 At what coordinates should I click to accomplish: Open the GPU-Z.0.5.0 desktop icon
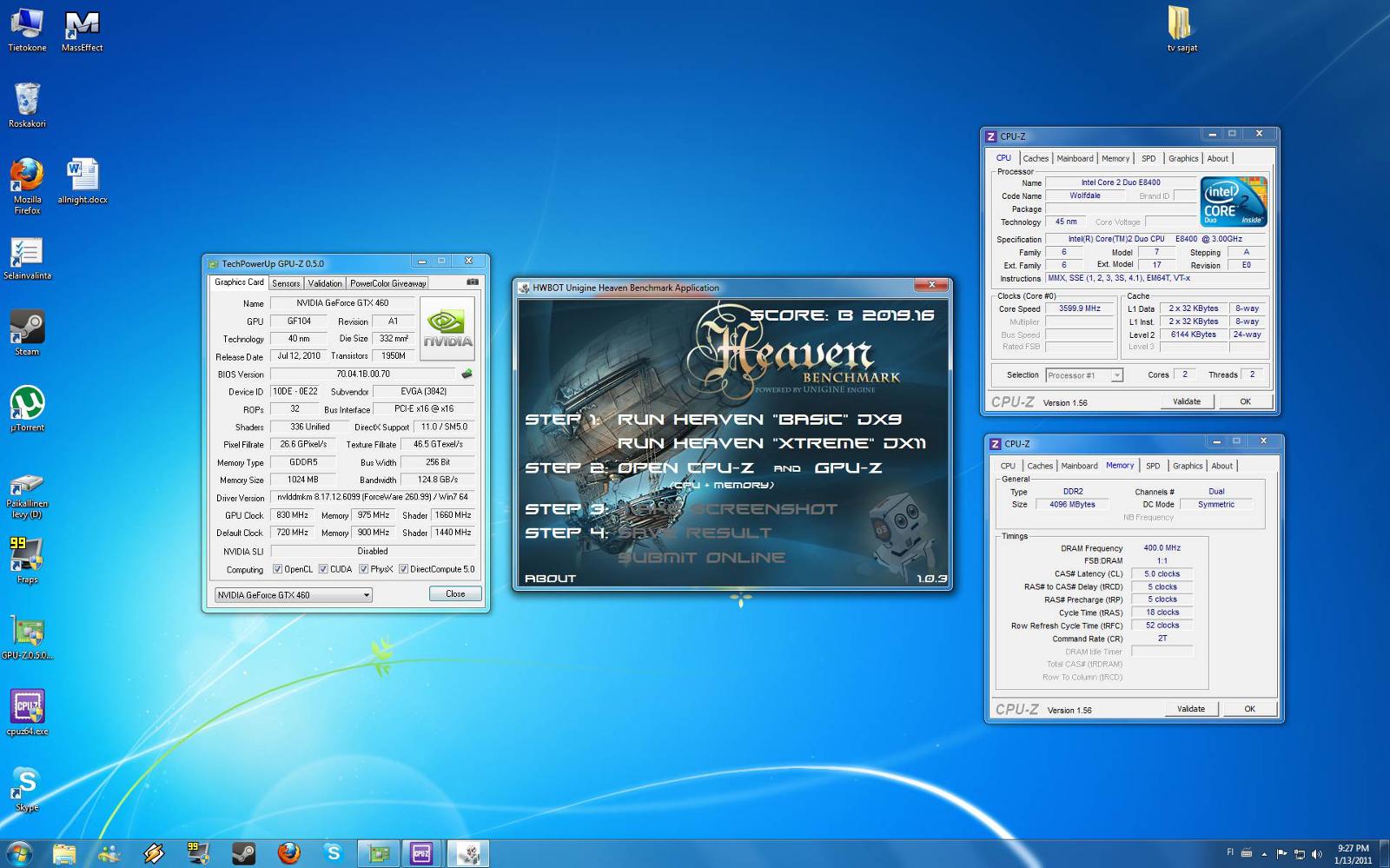pyautogui.click(x=27, y=637)
